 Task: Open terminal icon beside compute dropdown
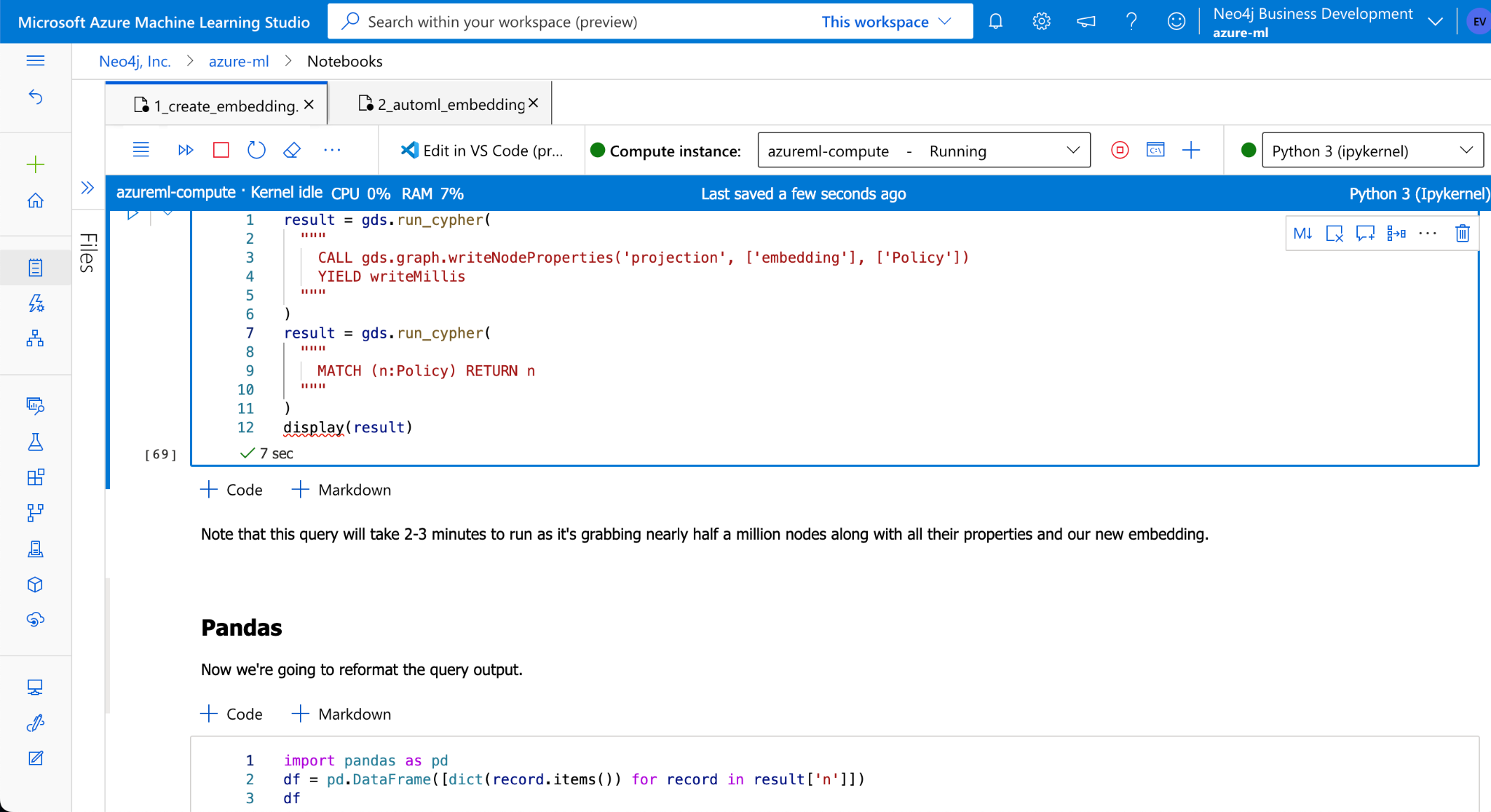[x=1155, y=150]
